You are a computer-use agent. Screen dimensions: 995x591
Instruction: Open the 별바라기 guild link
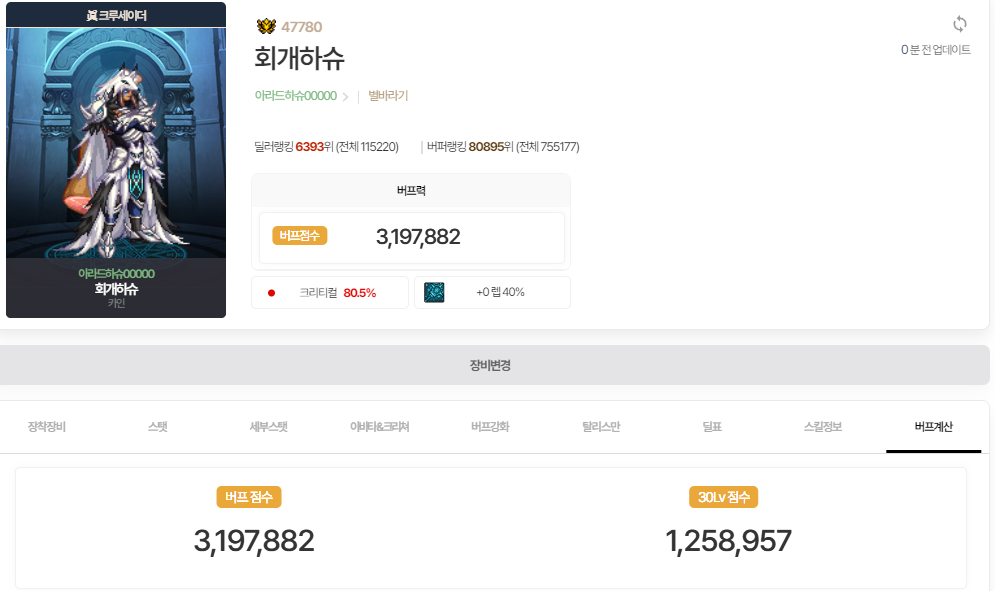388,96
